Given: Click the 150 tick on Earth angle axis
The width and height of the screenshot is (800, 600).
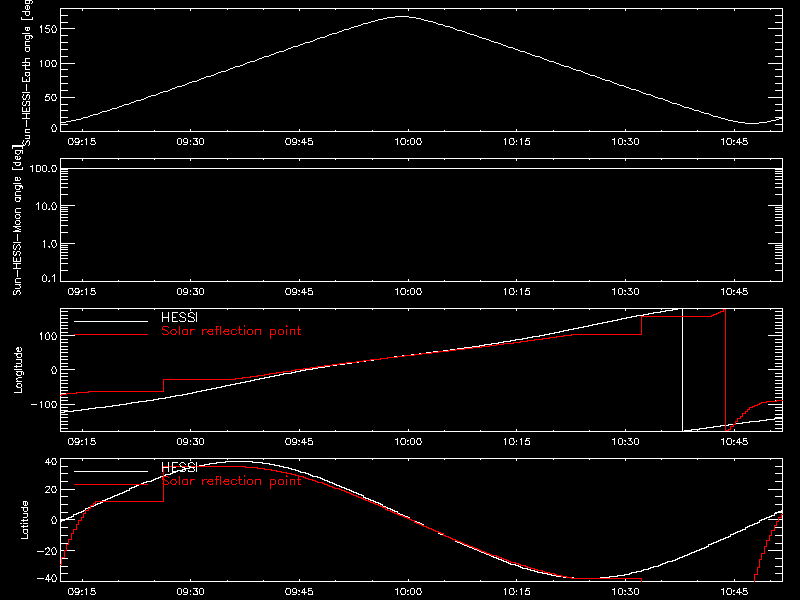Looking at the screenshot, I should (47, 29).
